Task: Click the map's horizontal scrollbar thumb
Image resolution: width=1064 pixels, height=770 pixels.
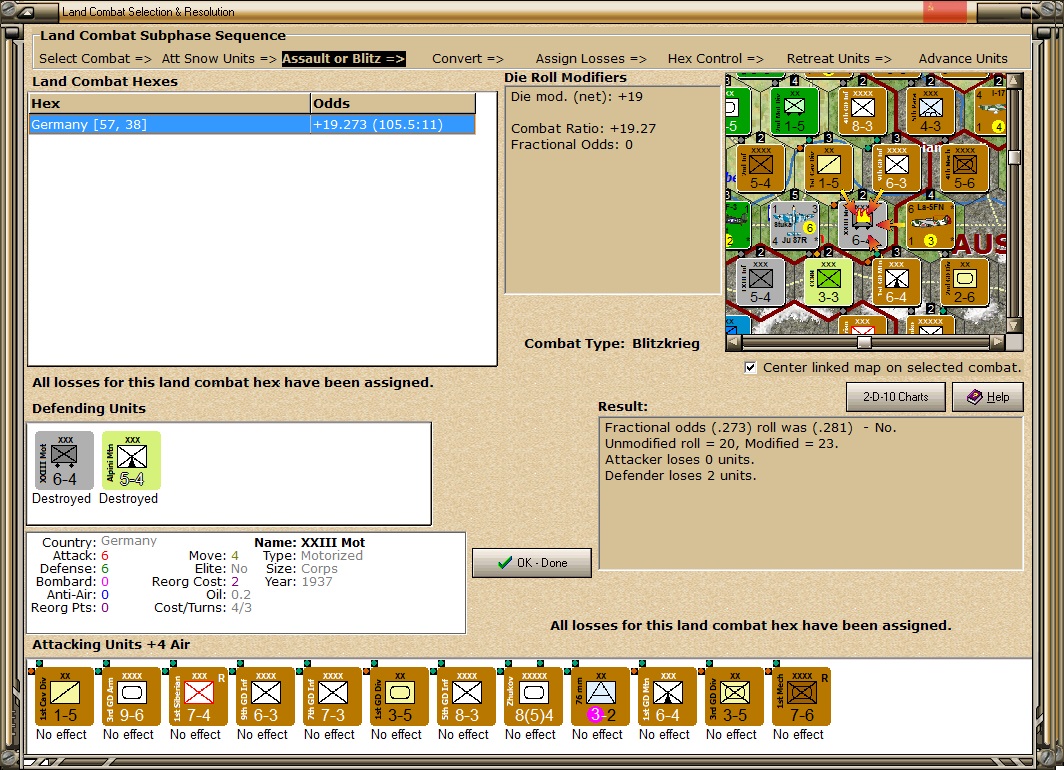Action: coord(863,342)
